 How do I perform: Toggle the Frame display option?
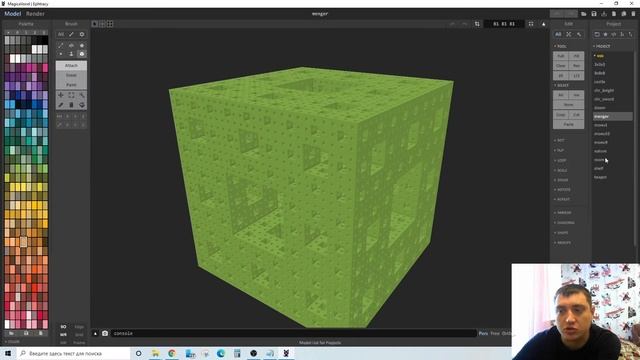tap(79, 342)
